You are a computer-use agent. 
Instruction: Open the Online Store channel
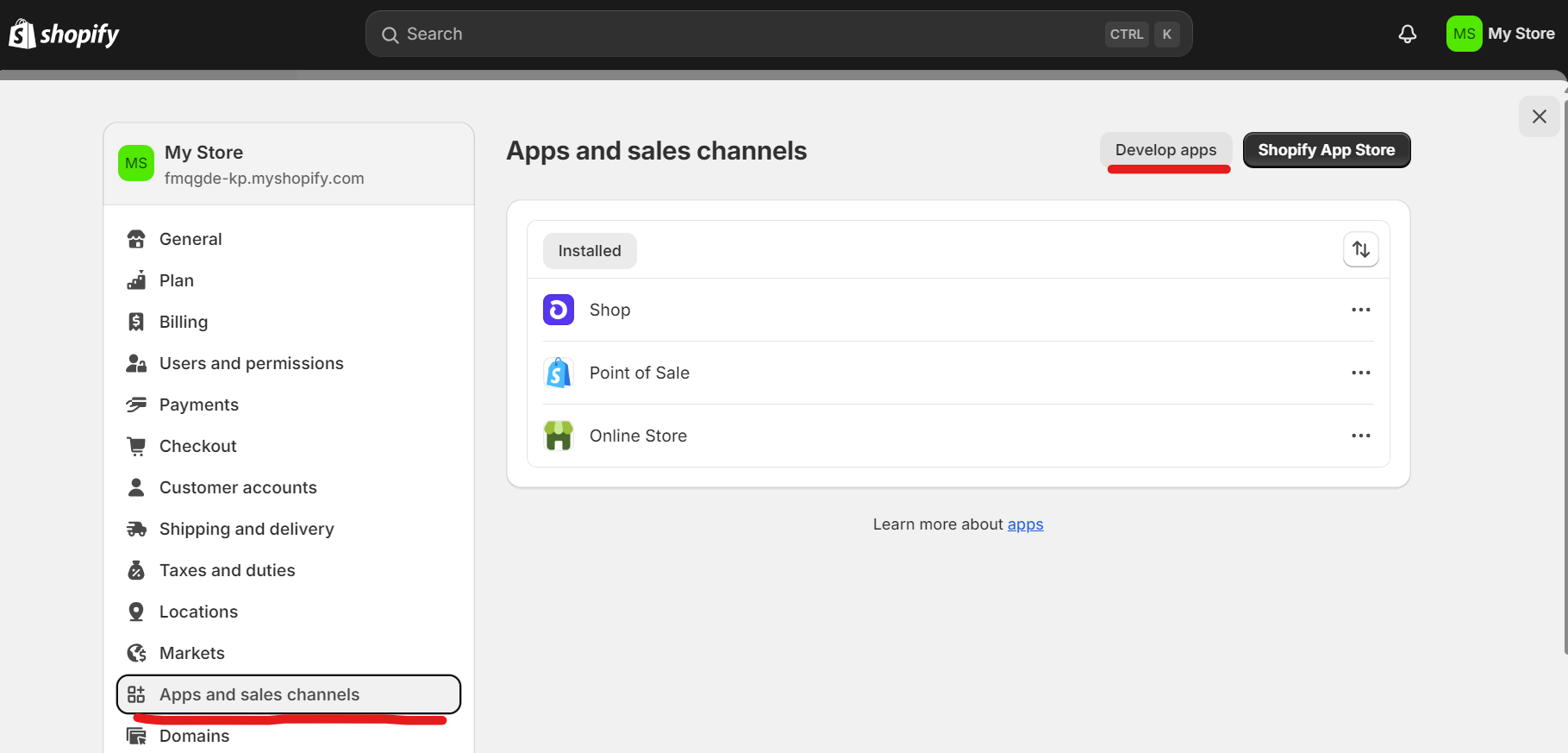point(959,436)
